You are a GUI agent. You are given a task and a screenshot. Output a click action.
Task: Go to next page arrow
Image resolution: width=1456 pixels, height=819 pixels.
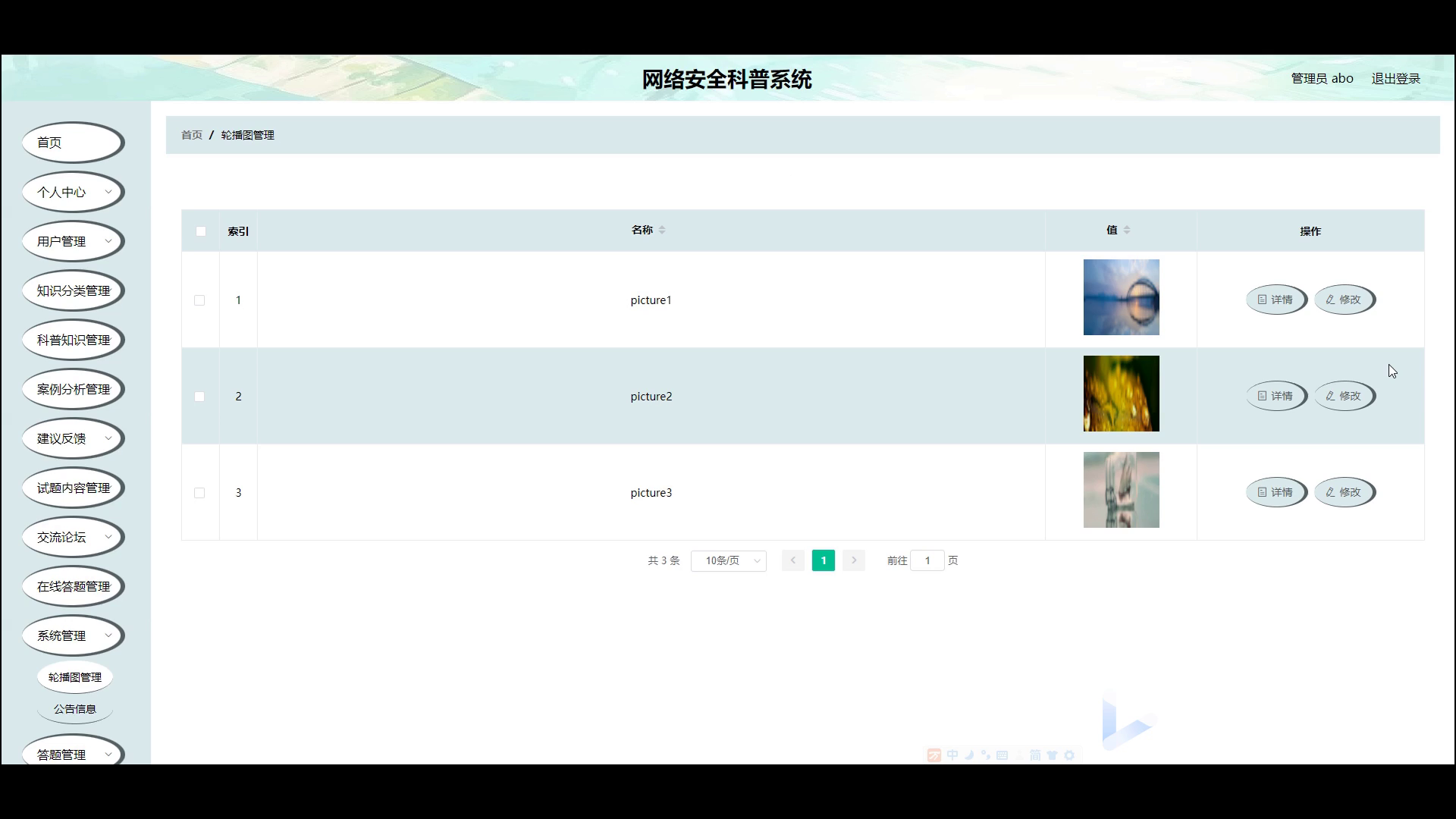click(x=854, y=560)
